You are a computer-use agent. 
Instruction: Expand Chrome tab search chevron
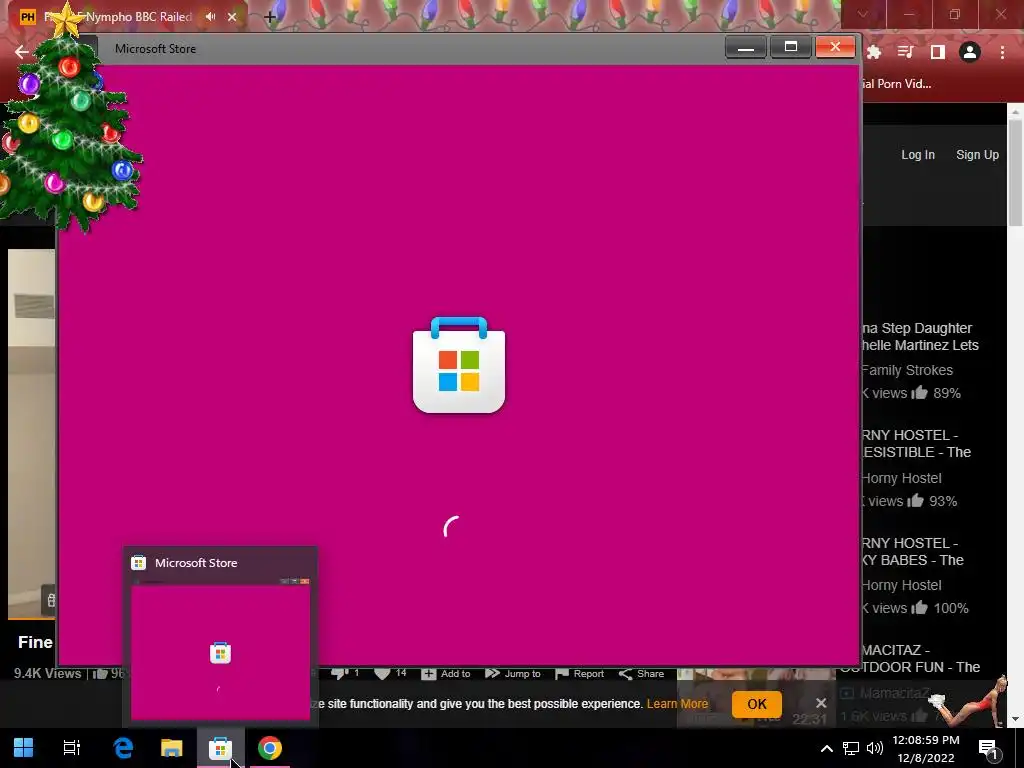click(x=863, y=14)
